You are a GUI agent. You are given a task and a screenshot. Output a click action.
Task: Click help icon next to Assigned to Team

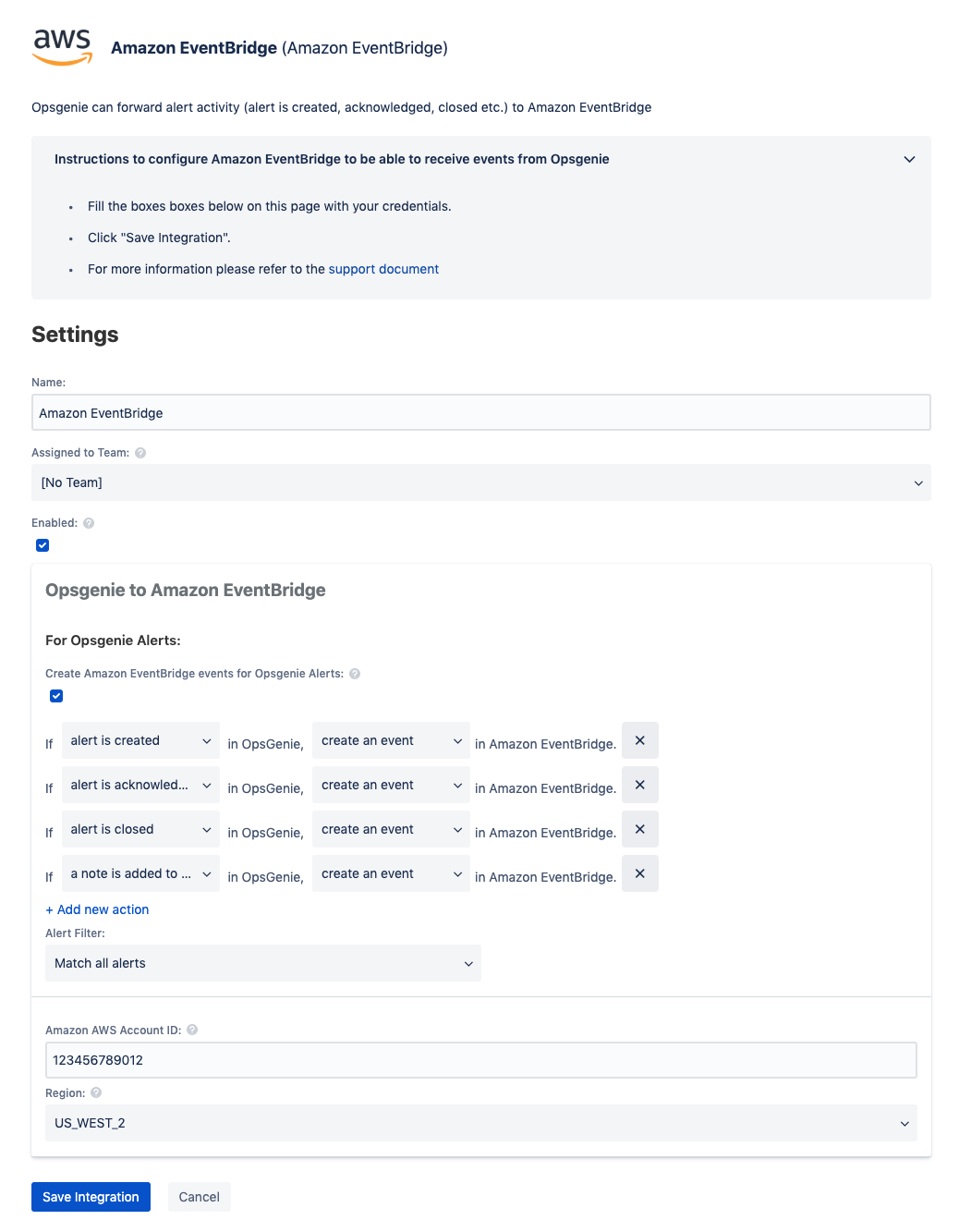click(140, 453)
